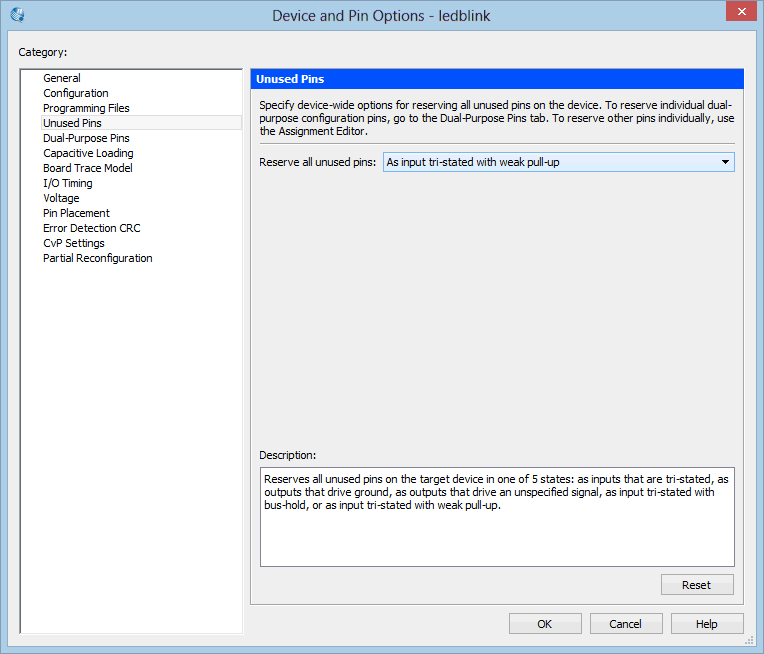Screen dimensions: 764x654
Task: Choose Capacitive Loading category
Action: pos(88,153)
